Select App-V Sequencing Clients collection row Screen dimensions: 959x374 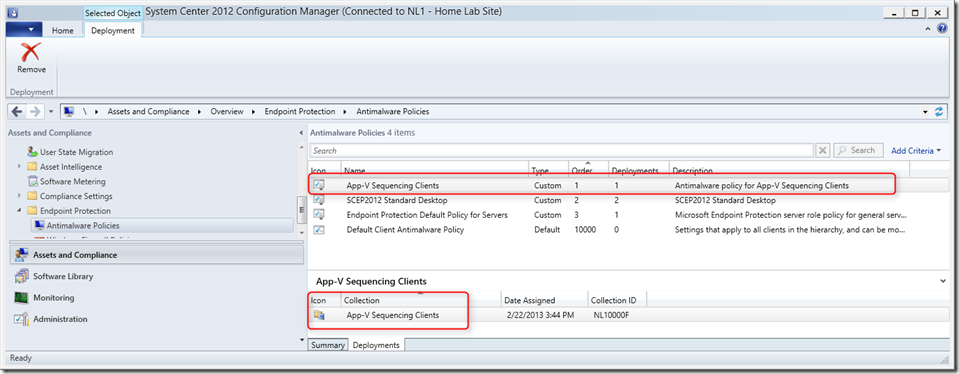(x=628, y=315)
